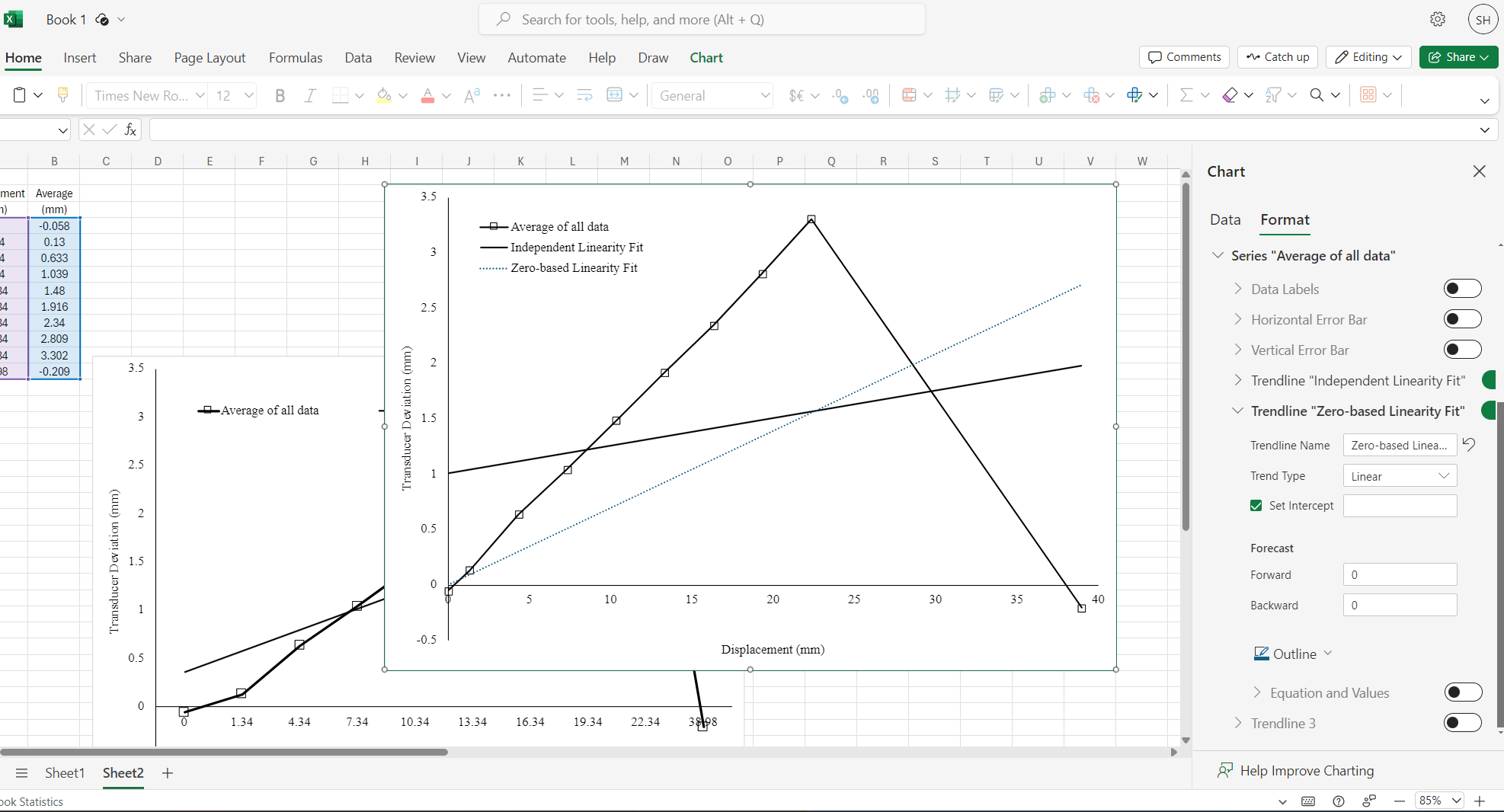This screenshot has height=812, width=1504.
Task: Click the Delete cells icon
Action: (1091, 95)
